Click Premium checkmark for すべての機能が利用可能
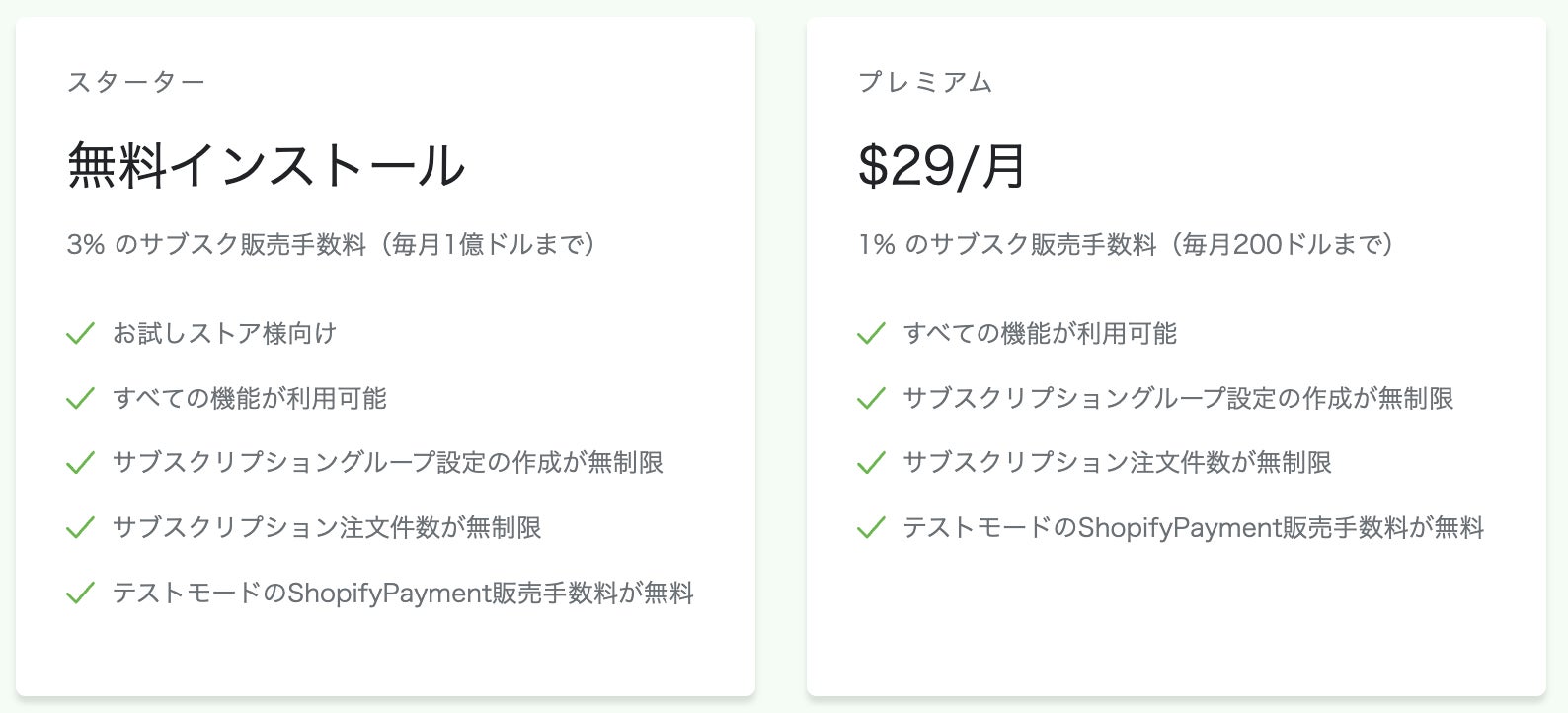1568x713 pixels. (x=871, y=334)
